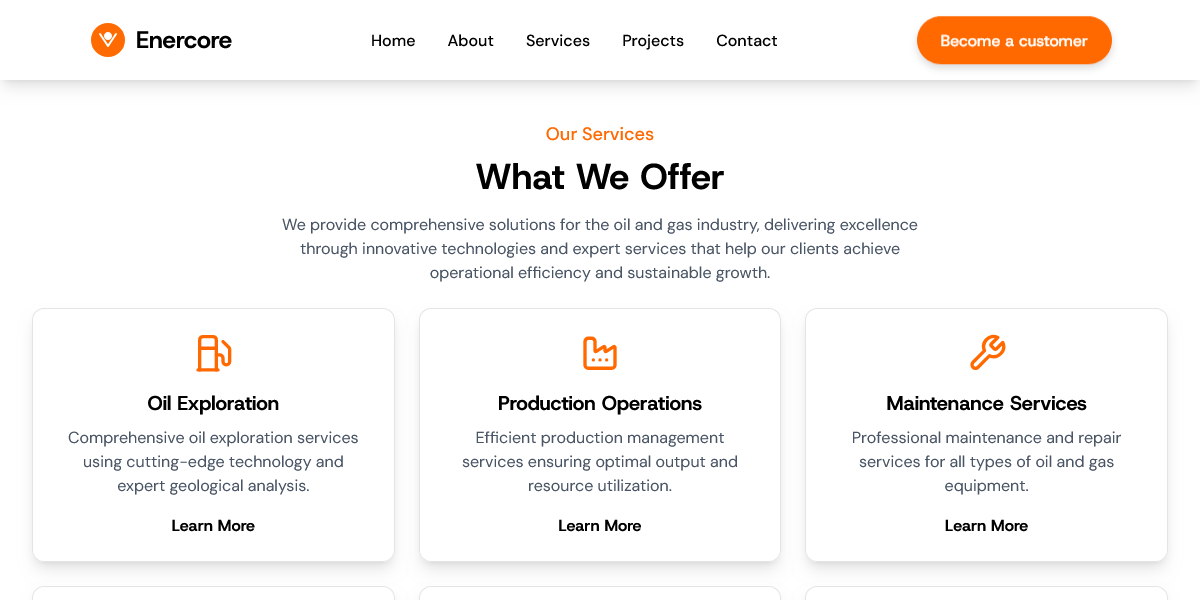Click the wrench icon for Maintenance Services
Viewport: 1200px width, 600px height.
pos(987,353)
